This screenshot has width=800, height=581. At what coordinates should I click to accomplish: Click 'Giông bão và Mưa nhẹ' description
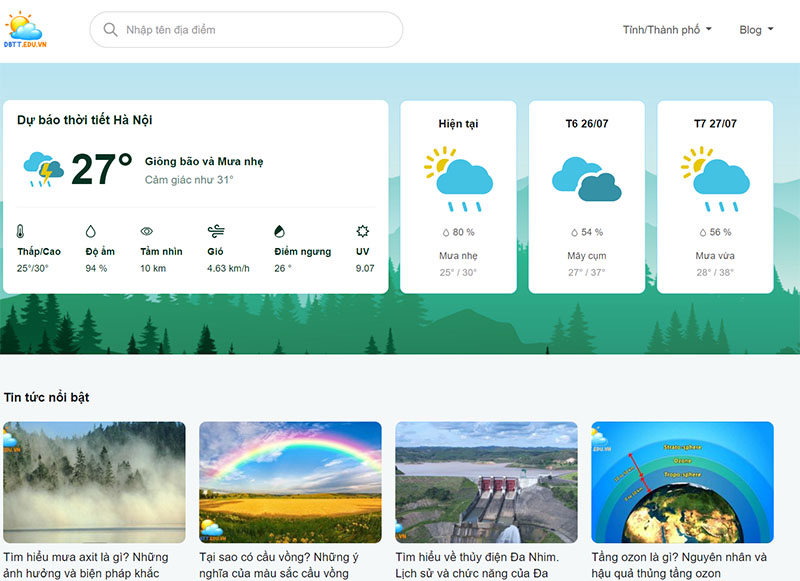coord(204,162)
